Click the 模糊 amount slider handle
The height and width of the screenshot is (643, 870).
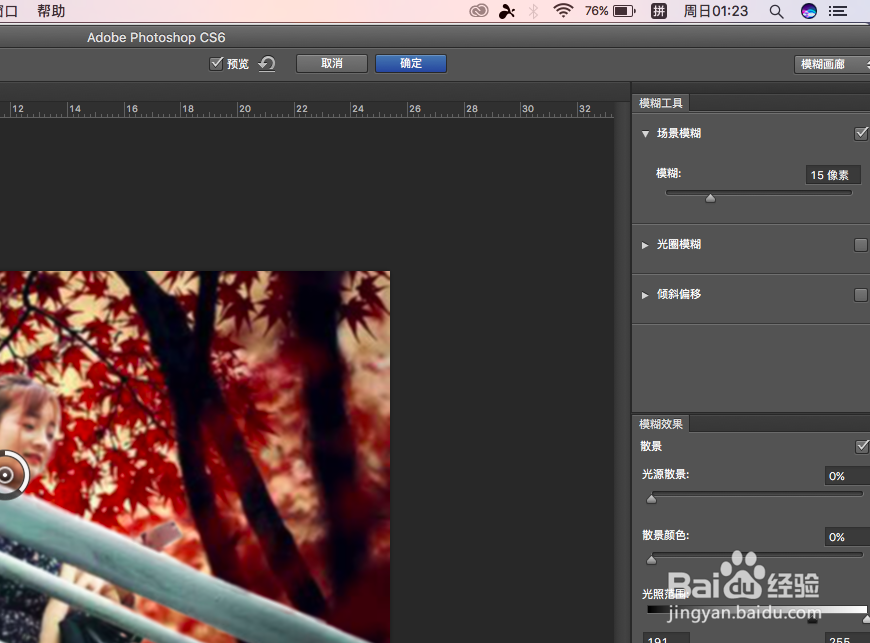710,198
